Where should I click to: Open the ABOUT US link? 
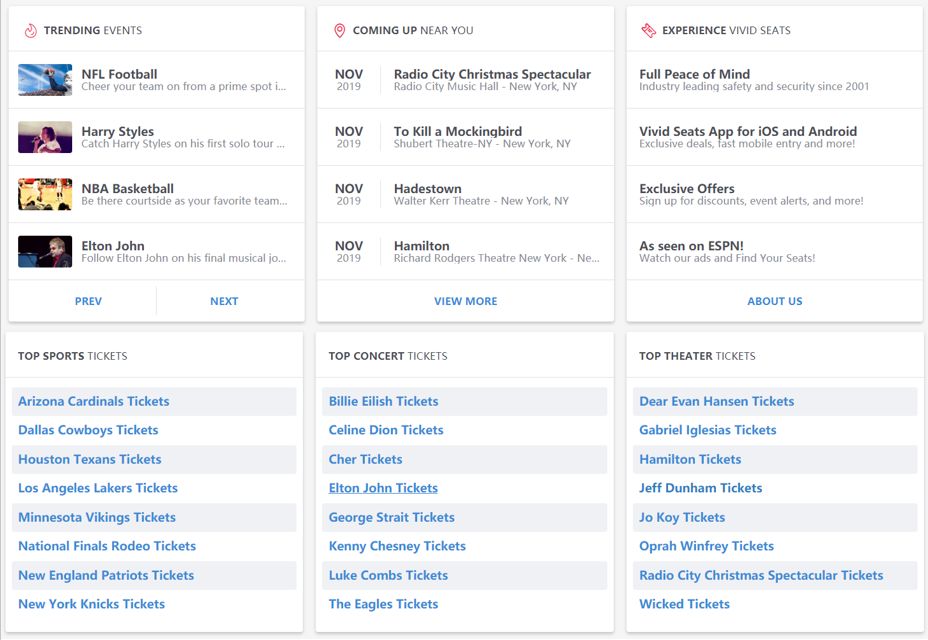774,301
